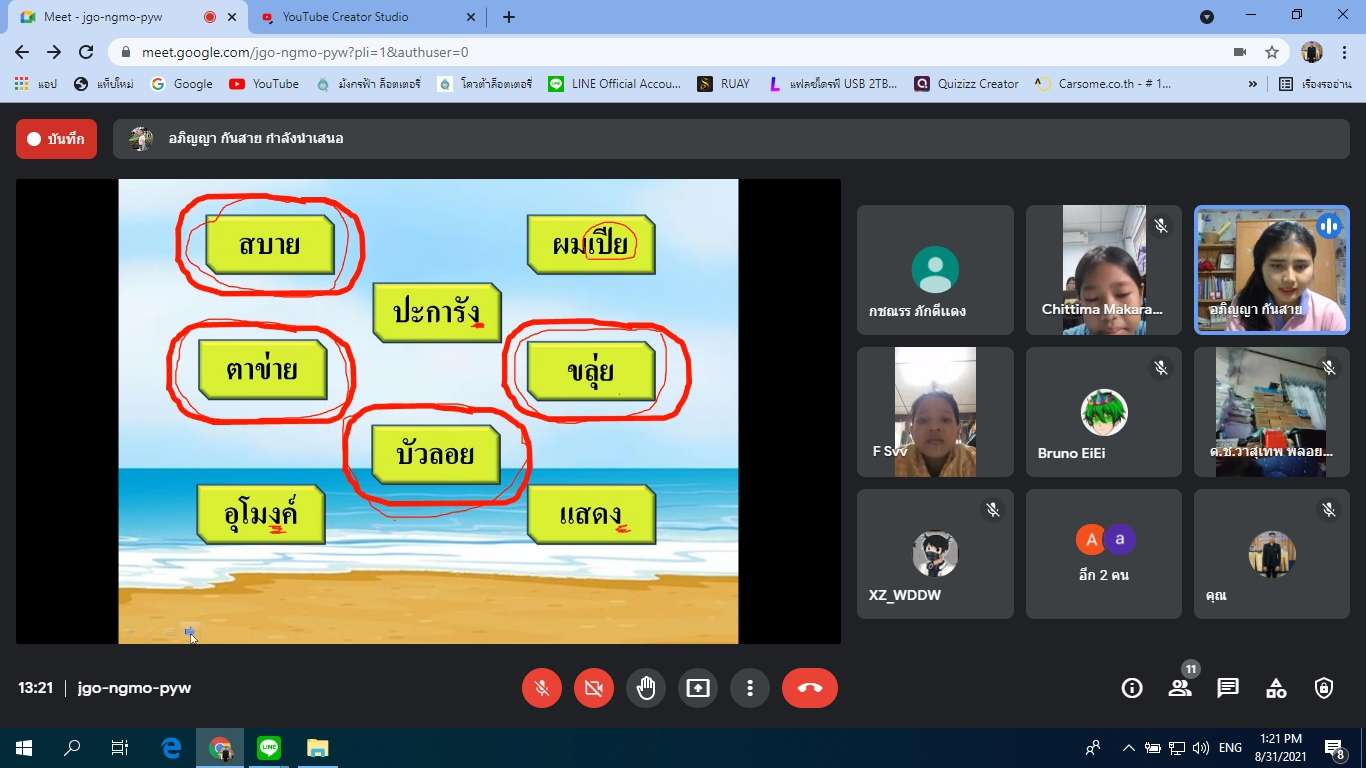Open meeting details info icon
This screenshot has width=1366, height=768.
point(1132,688)
